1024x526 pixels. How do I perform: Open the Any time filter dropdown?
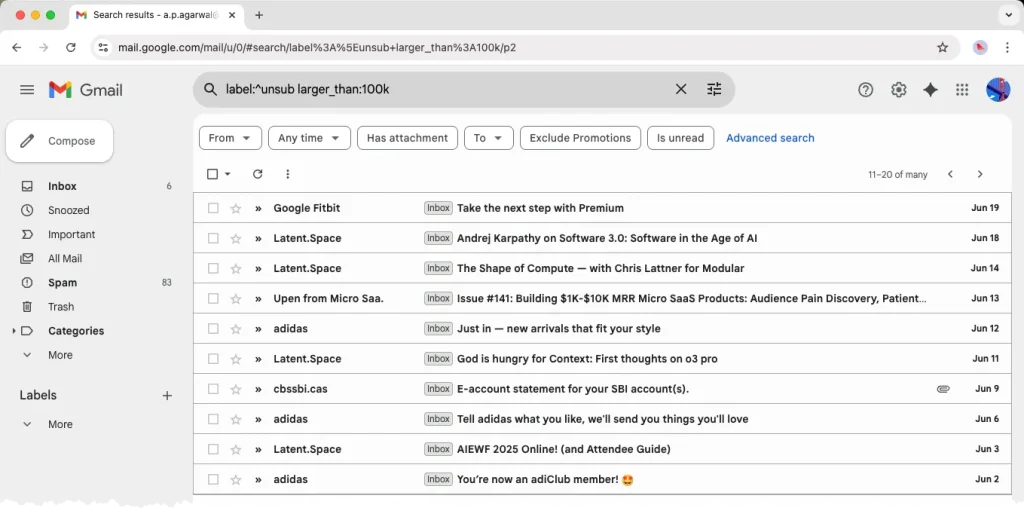(309, 138)
